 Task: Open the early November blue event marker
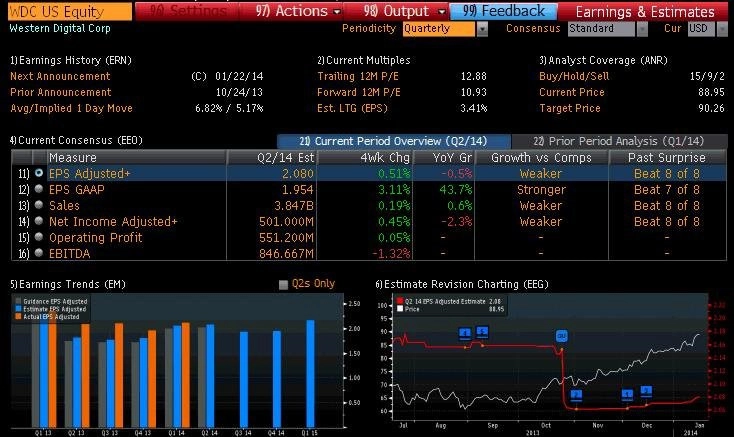coord(576,395)
